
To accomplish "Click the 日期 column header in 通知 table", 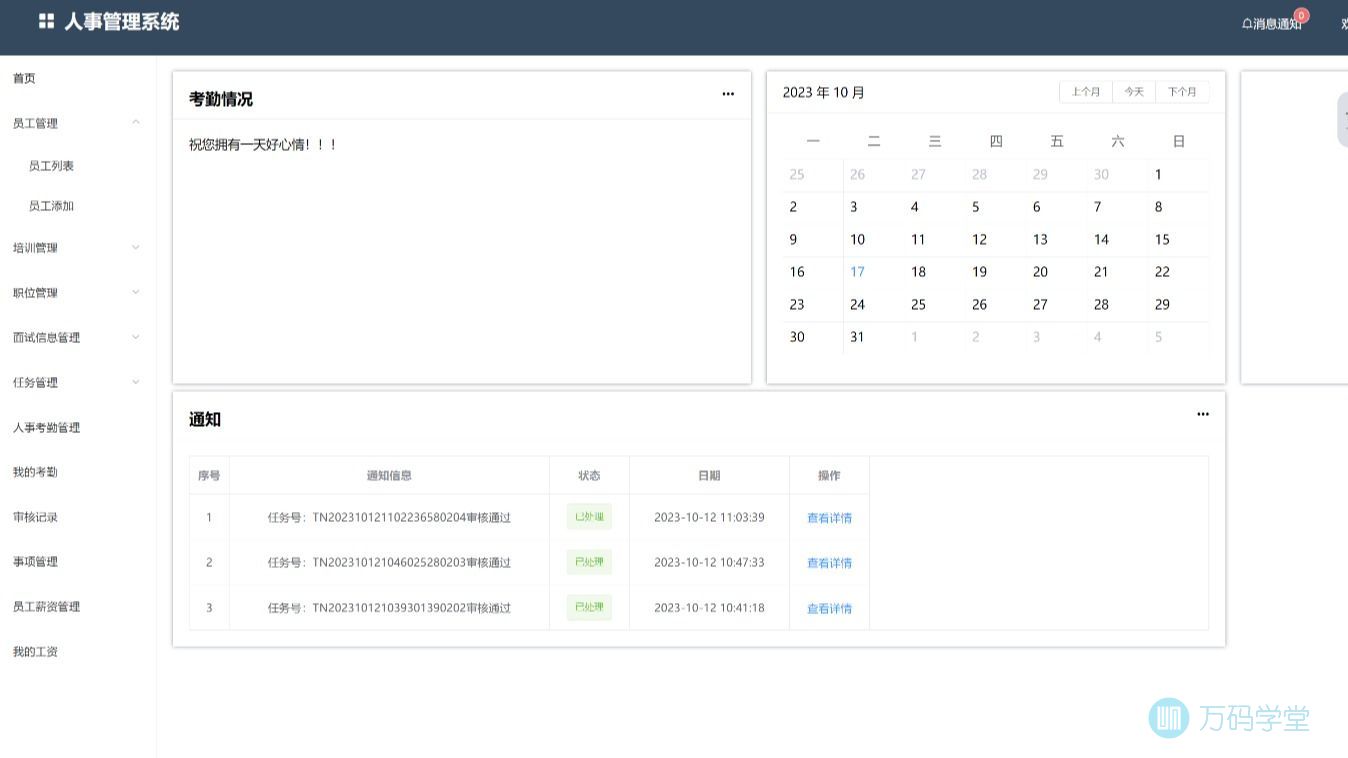I will click(x=709, y=476).
